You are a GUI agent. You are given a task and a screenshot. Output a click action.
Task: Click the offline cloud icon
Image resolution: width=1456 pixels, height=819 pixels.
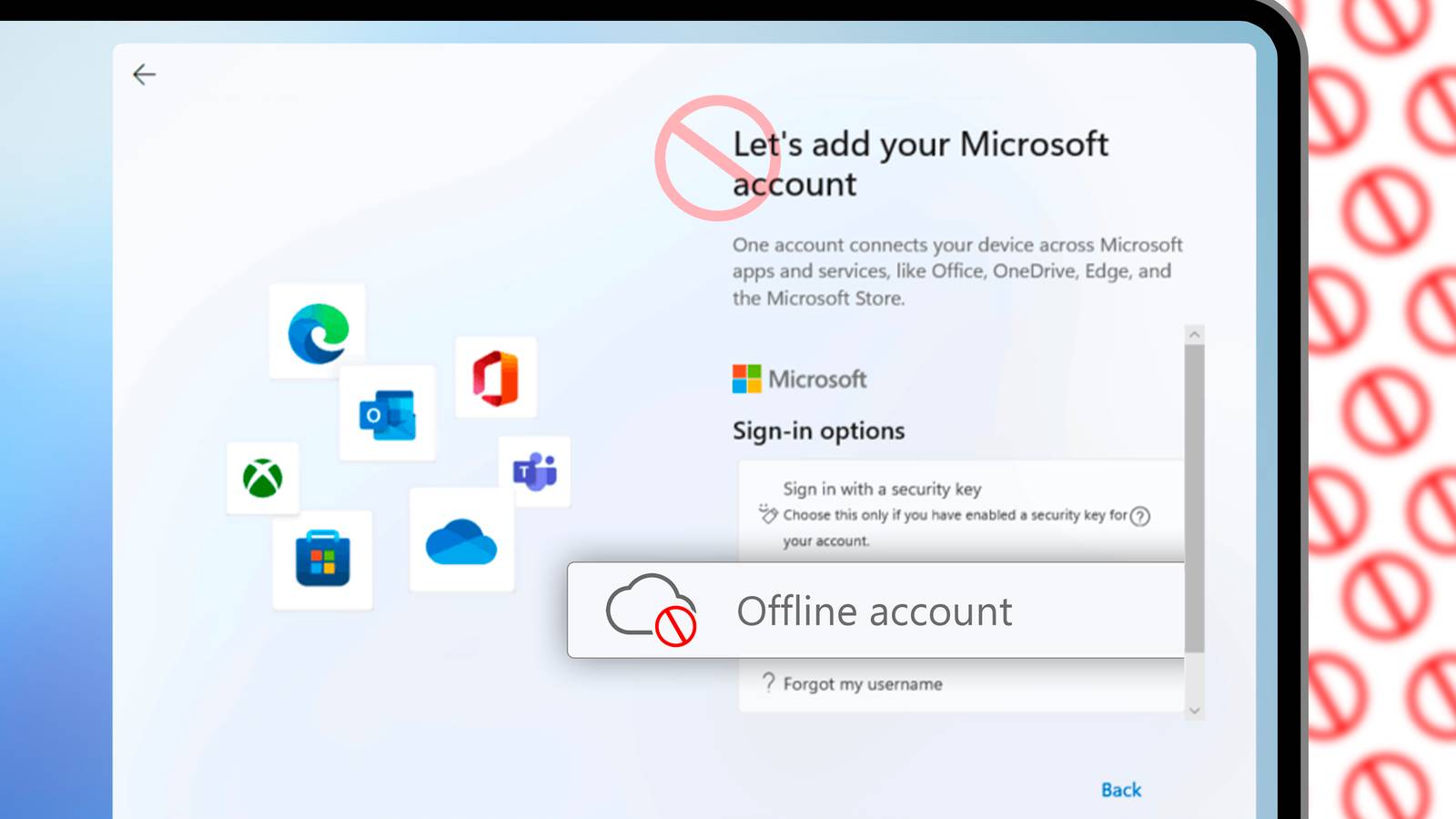(x=651, y=610)
